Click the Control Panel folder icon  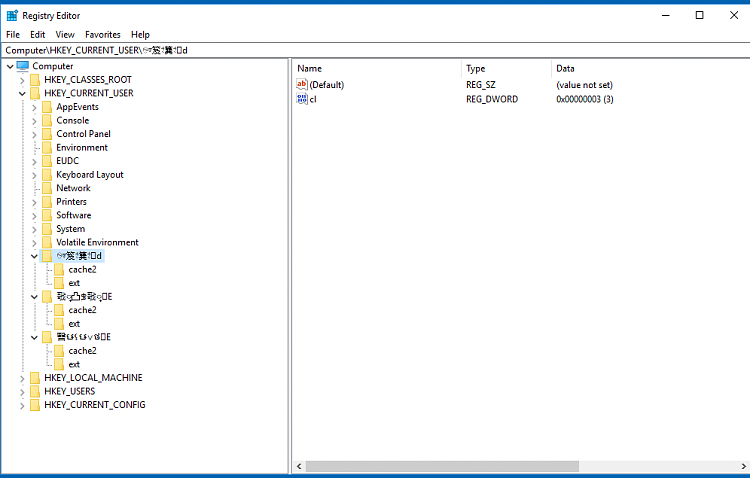pos(46,133)
